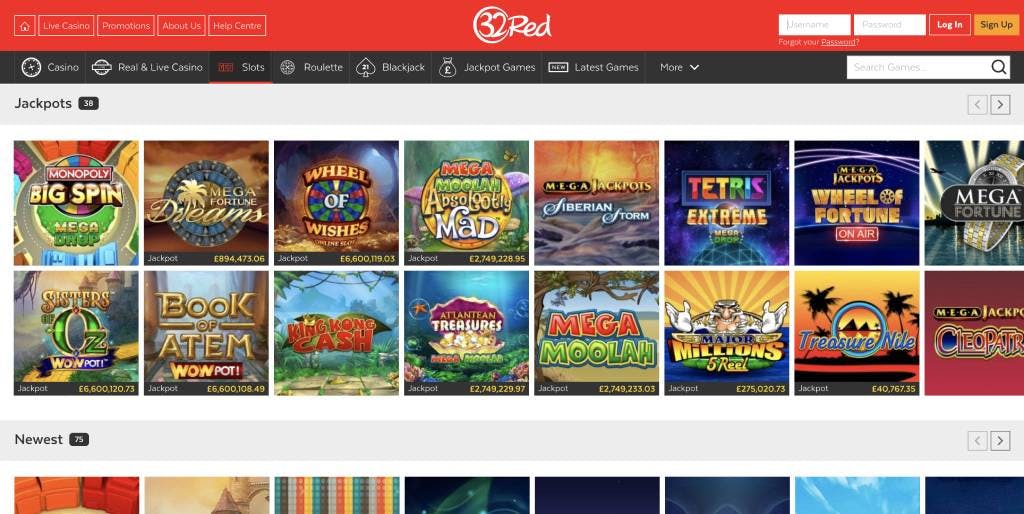
Task: Open Treasure Nile game
Action: (x=857, y=333)
